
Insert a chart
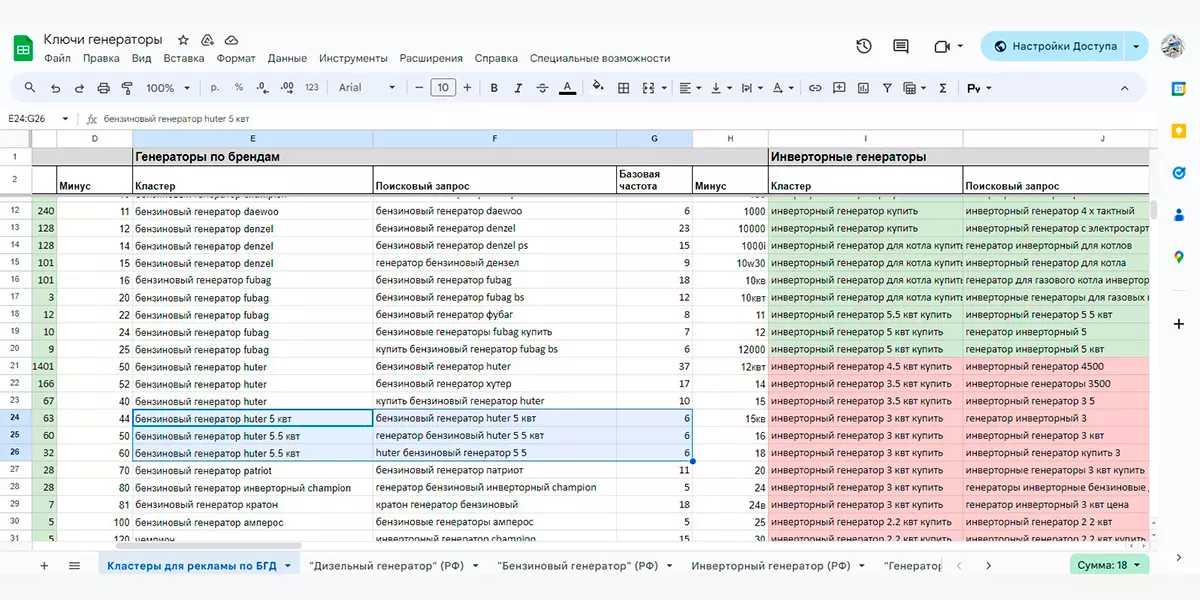coord(863,88)
